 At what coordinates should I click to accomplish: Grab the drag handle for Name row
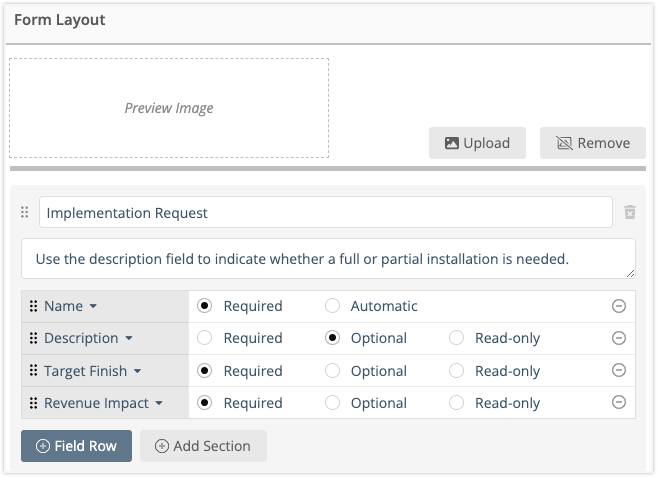coord(33,306)
